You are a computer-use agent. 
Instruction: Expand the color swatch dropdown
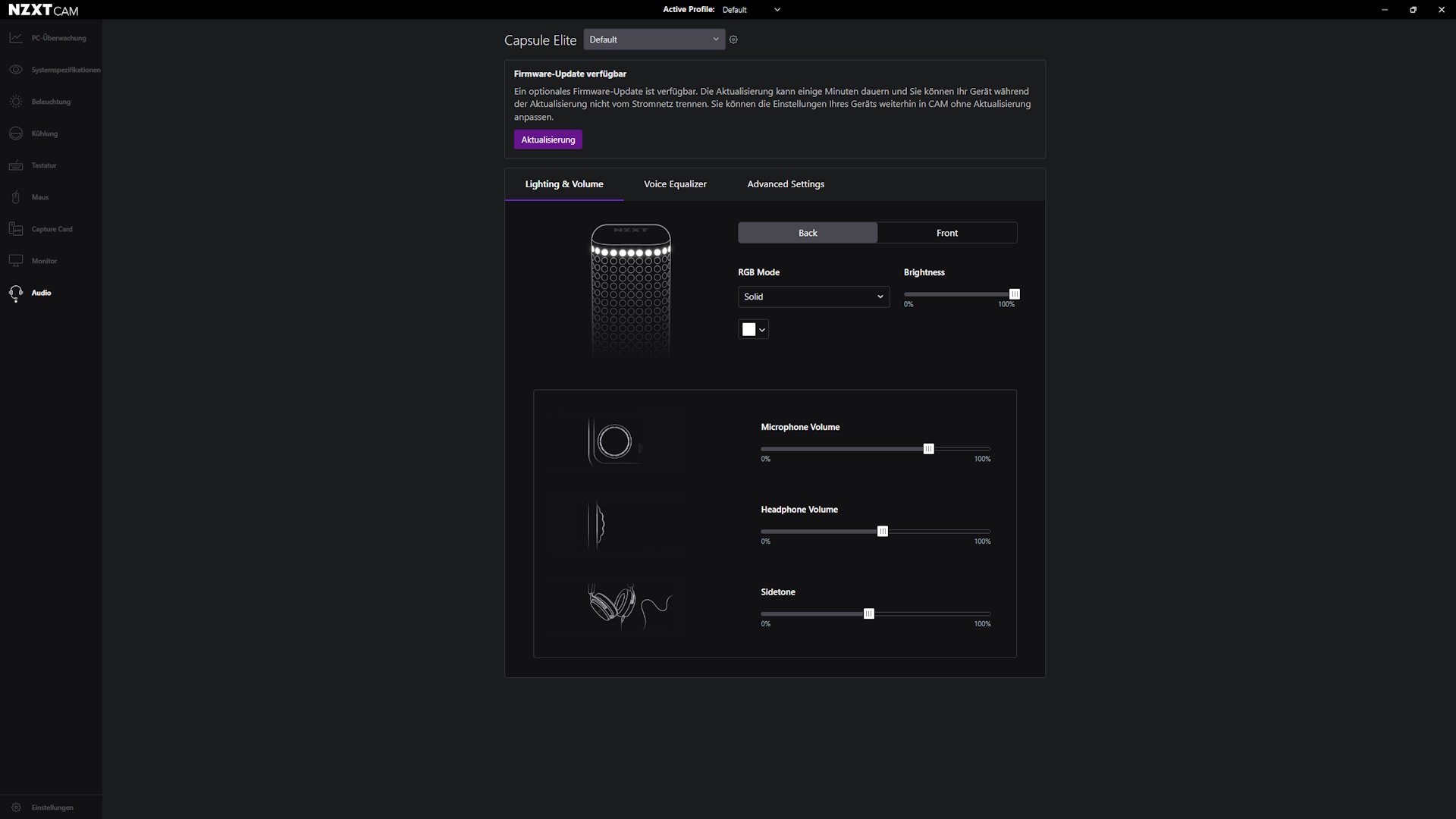762,329
